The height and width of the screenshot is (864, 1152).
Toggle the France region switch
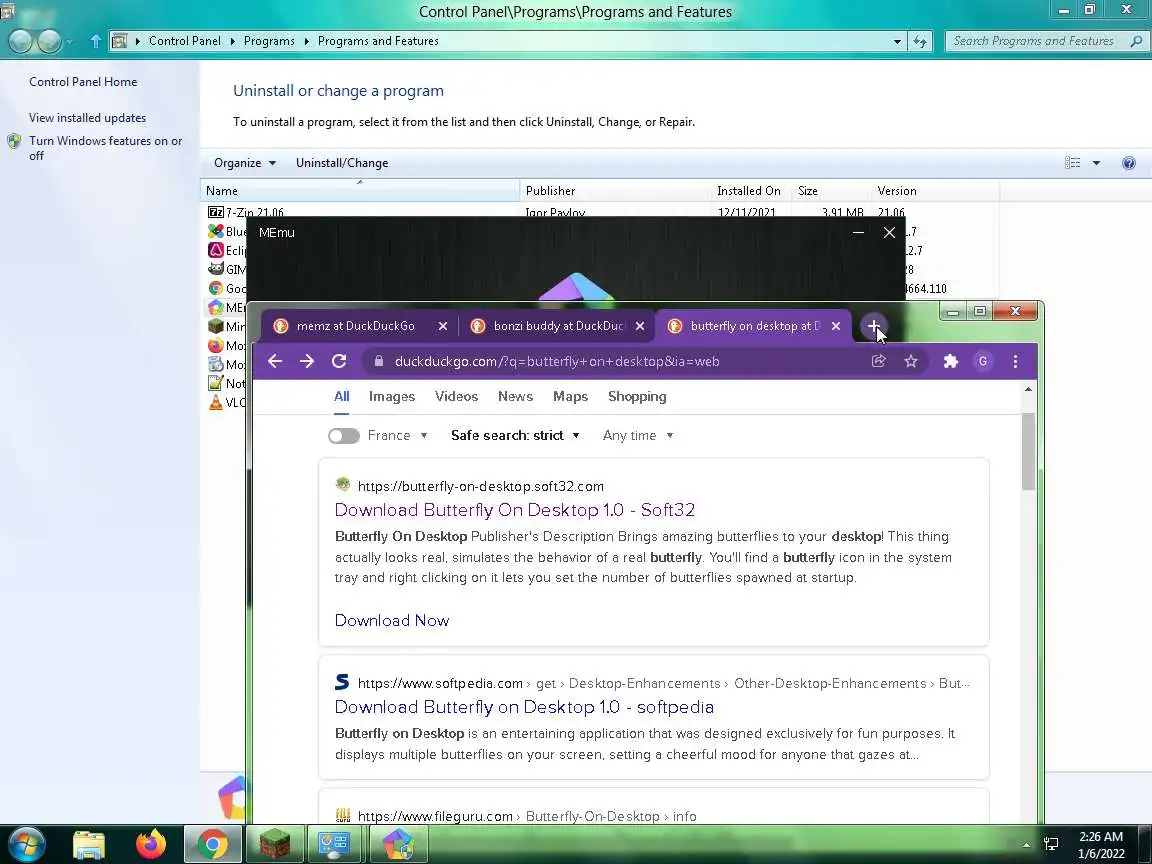(344, 436)
